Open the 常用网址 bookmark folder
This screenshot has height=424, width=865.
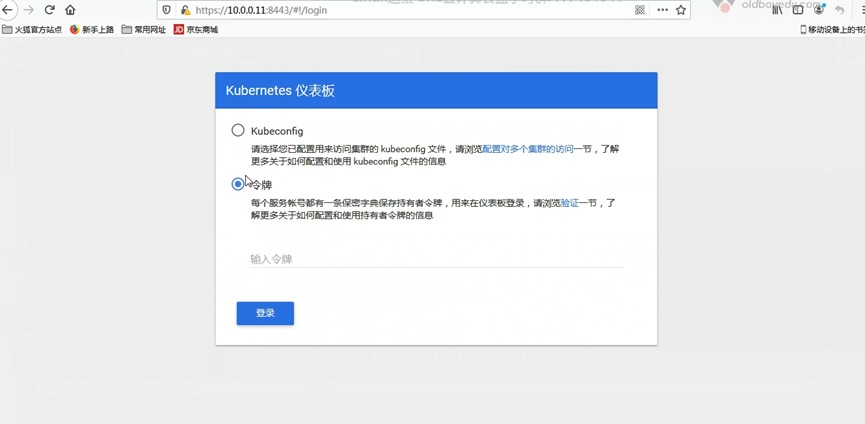pos(144,30)
